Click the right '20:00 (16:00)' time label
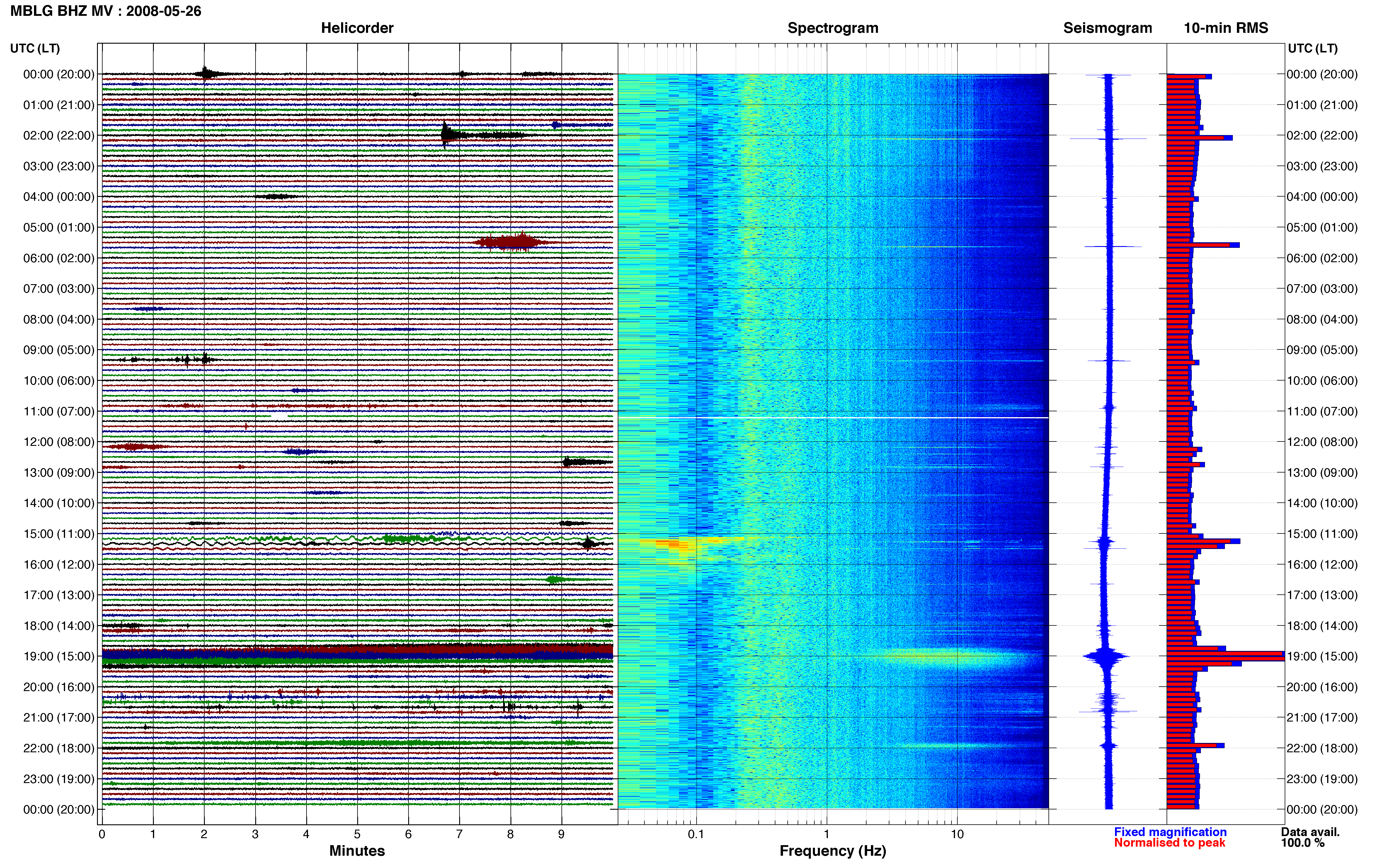 (1322, 687)
